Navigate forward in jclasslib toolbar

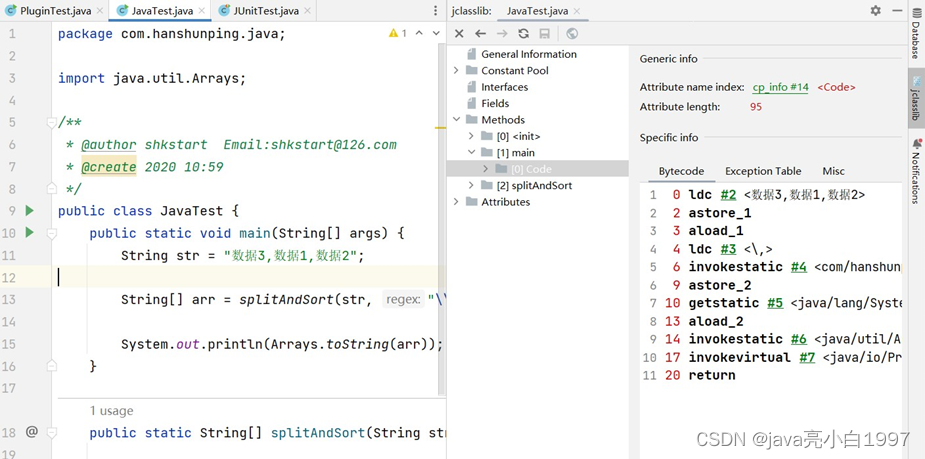click(x=501, y=34)
